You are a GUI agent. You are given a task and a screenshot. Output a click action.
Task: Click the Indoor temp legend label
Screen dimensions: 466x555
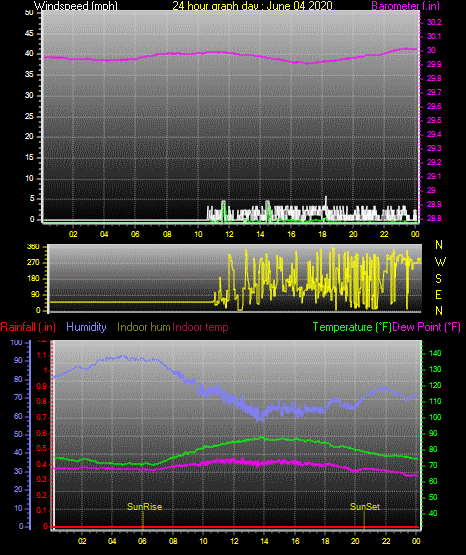coord(200,327)
